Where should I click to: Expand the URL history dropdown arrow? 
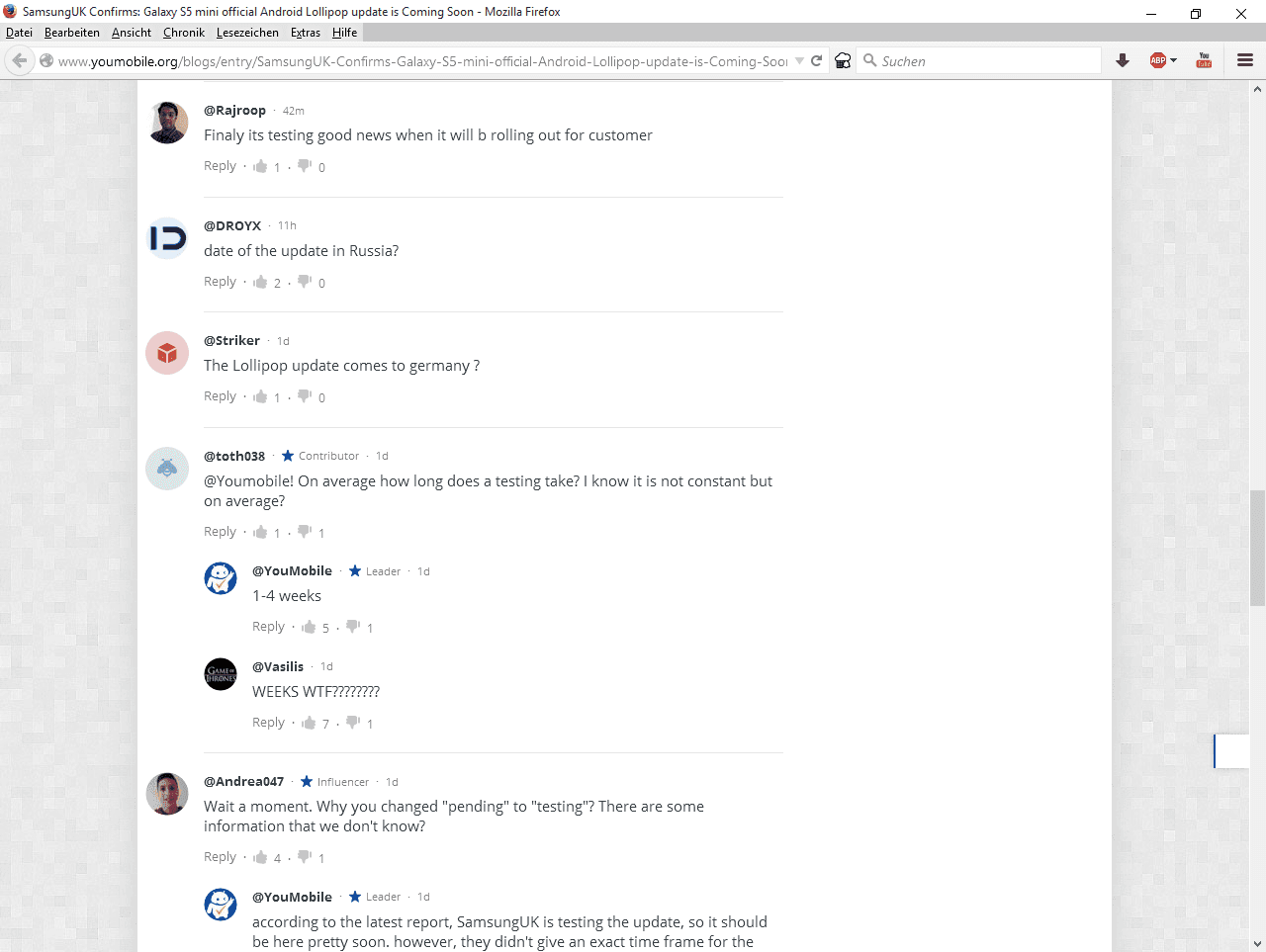pos(799,60)
